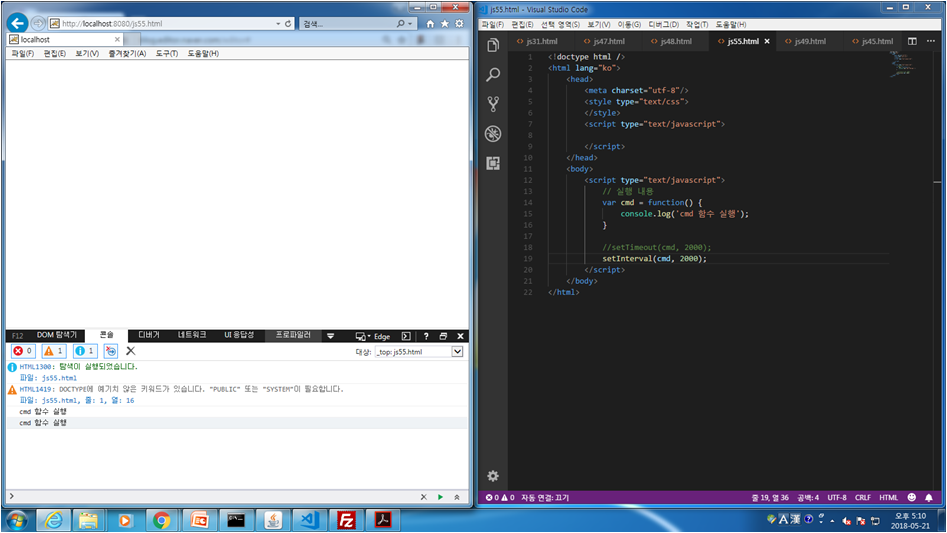Open the VS Code Explorer view
The width and height of the screenshot is (947, 533).
tap(493, 45)
